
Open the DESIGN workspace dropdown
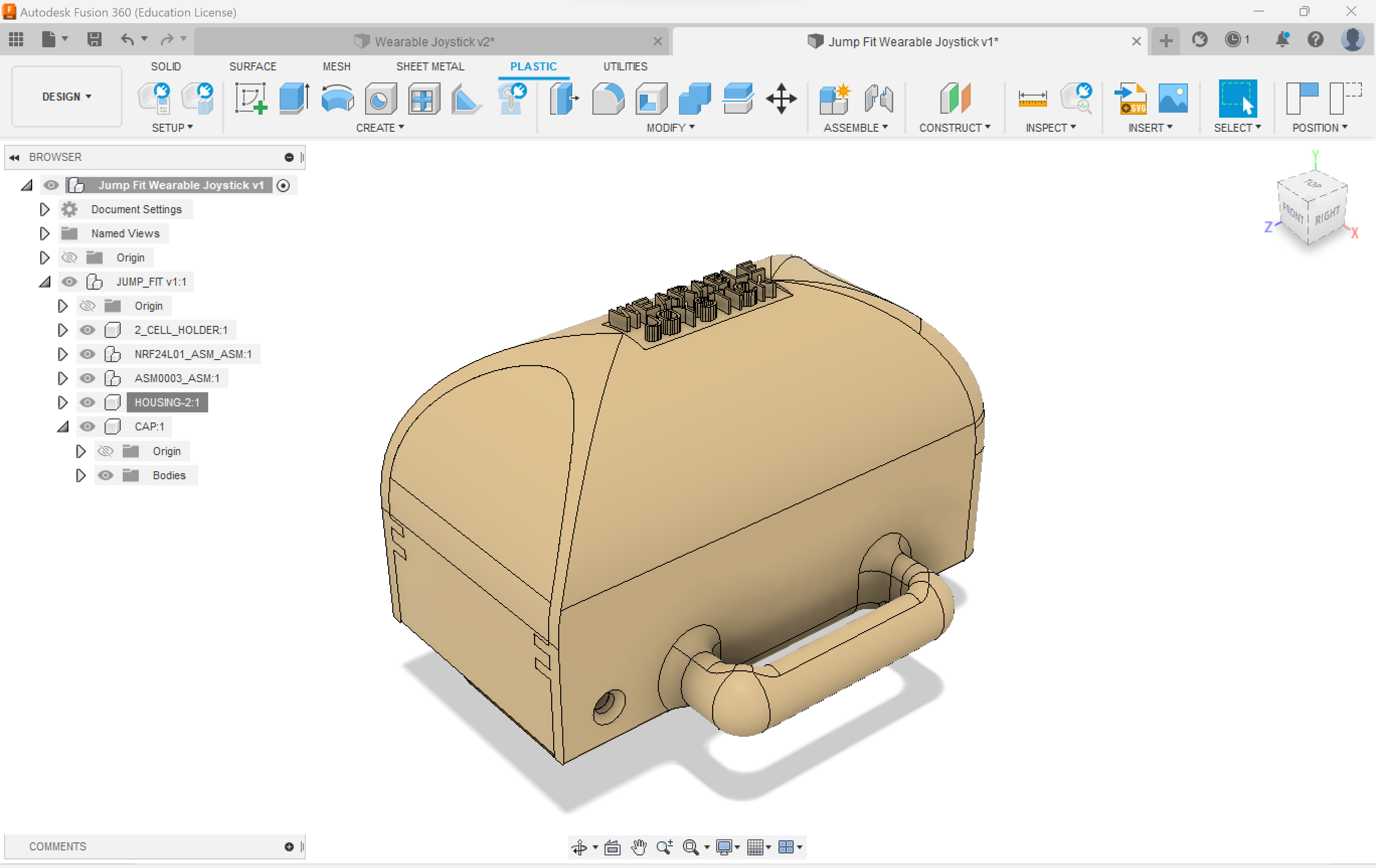(x=66, y=97)
